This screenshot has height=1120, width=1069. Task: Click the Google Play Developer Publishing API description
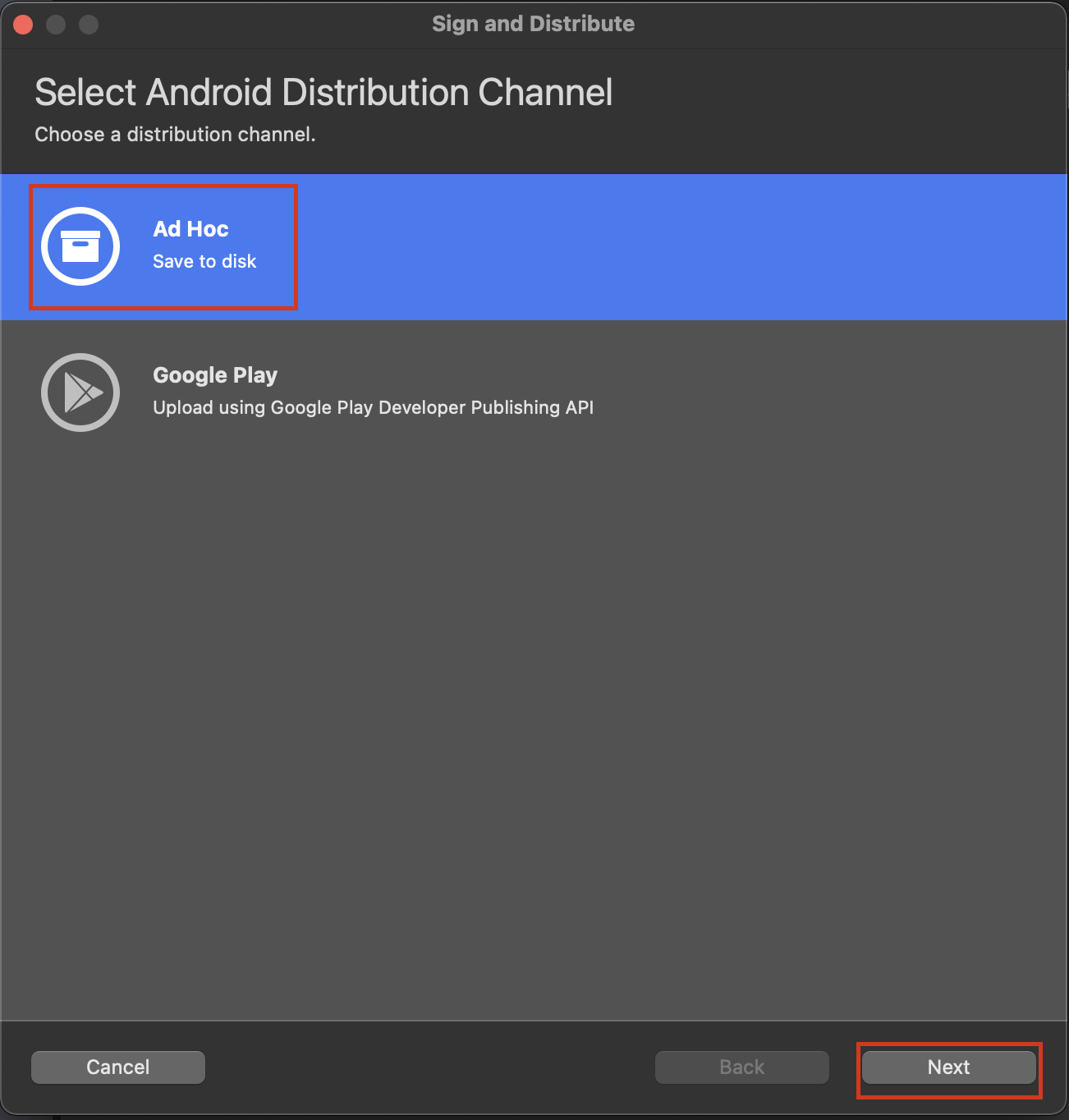[x=373, y=407]
